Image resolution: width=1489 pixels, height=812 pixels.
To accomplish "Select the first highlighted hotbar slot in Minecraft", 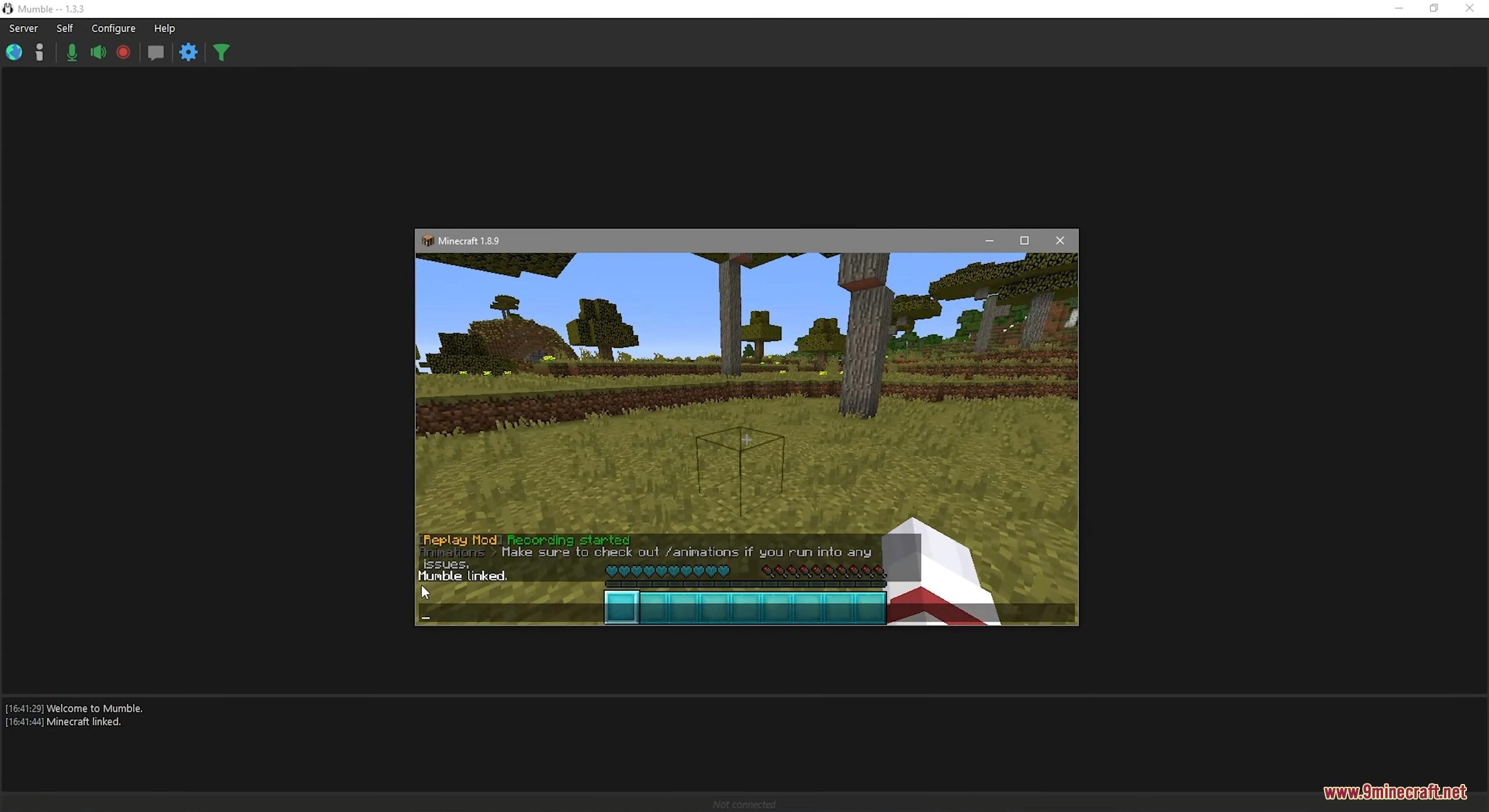I will pyautogui.click(x=622, y=607).
